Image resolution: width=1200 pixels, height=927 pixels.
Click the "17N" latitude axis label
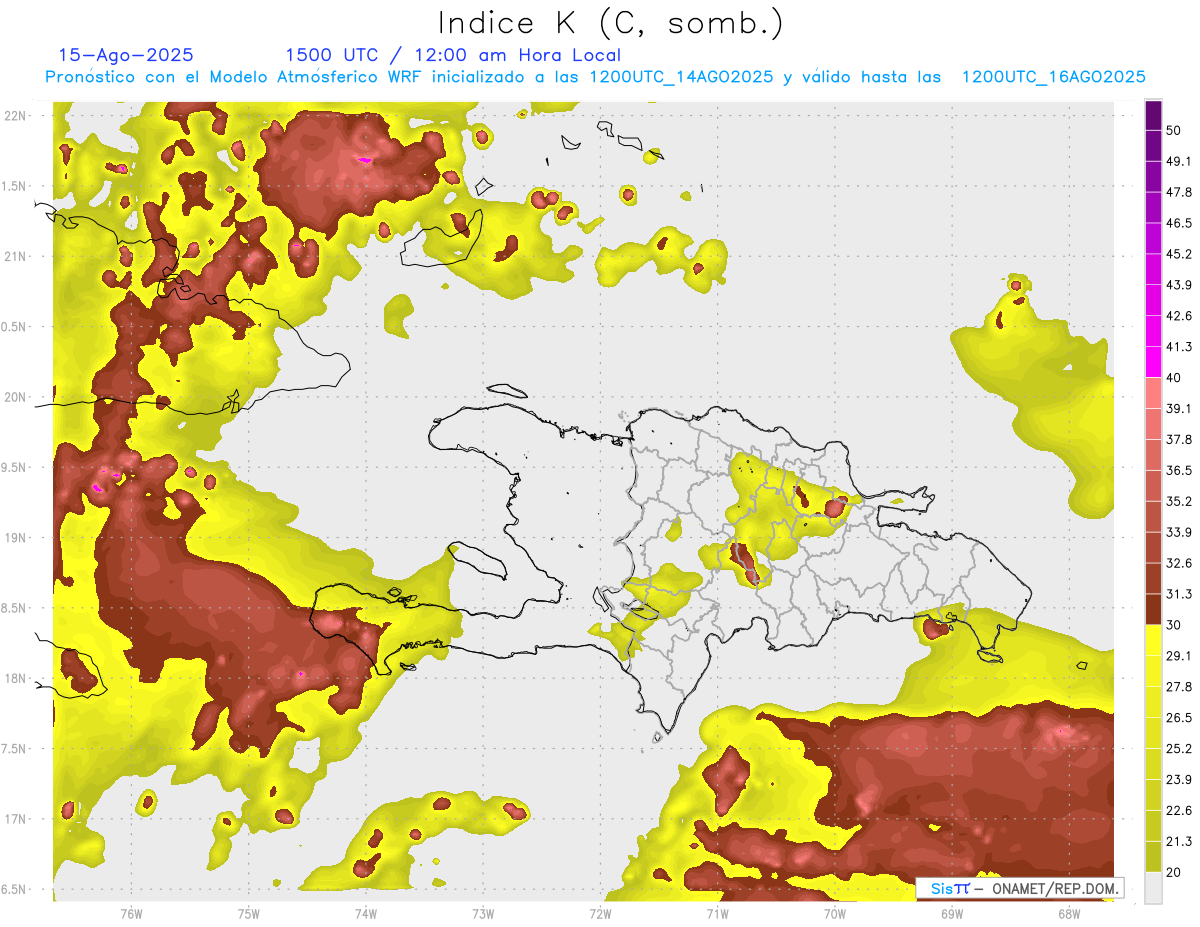point(16,819)
